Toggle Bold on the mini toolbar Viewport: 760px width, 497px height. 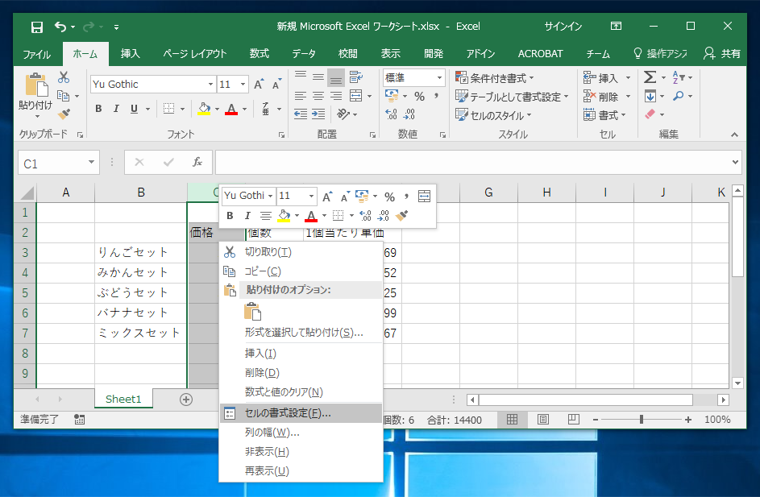[x=230, y=215]
